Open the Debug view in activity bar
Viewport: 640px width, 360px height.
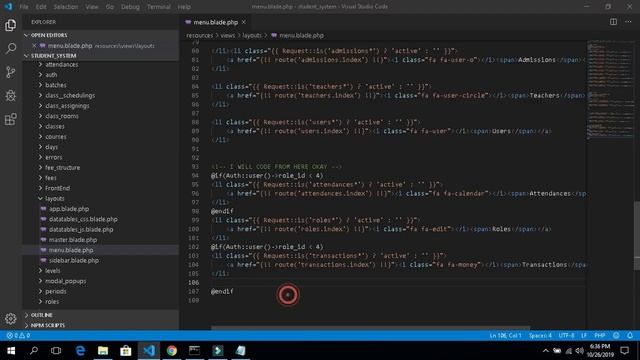pyautogui.click(x=11, y=96)
